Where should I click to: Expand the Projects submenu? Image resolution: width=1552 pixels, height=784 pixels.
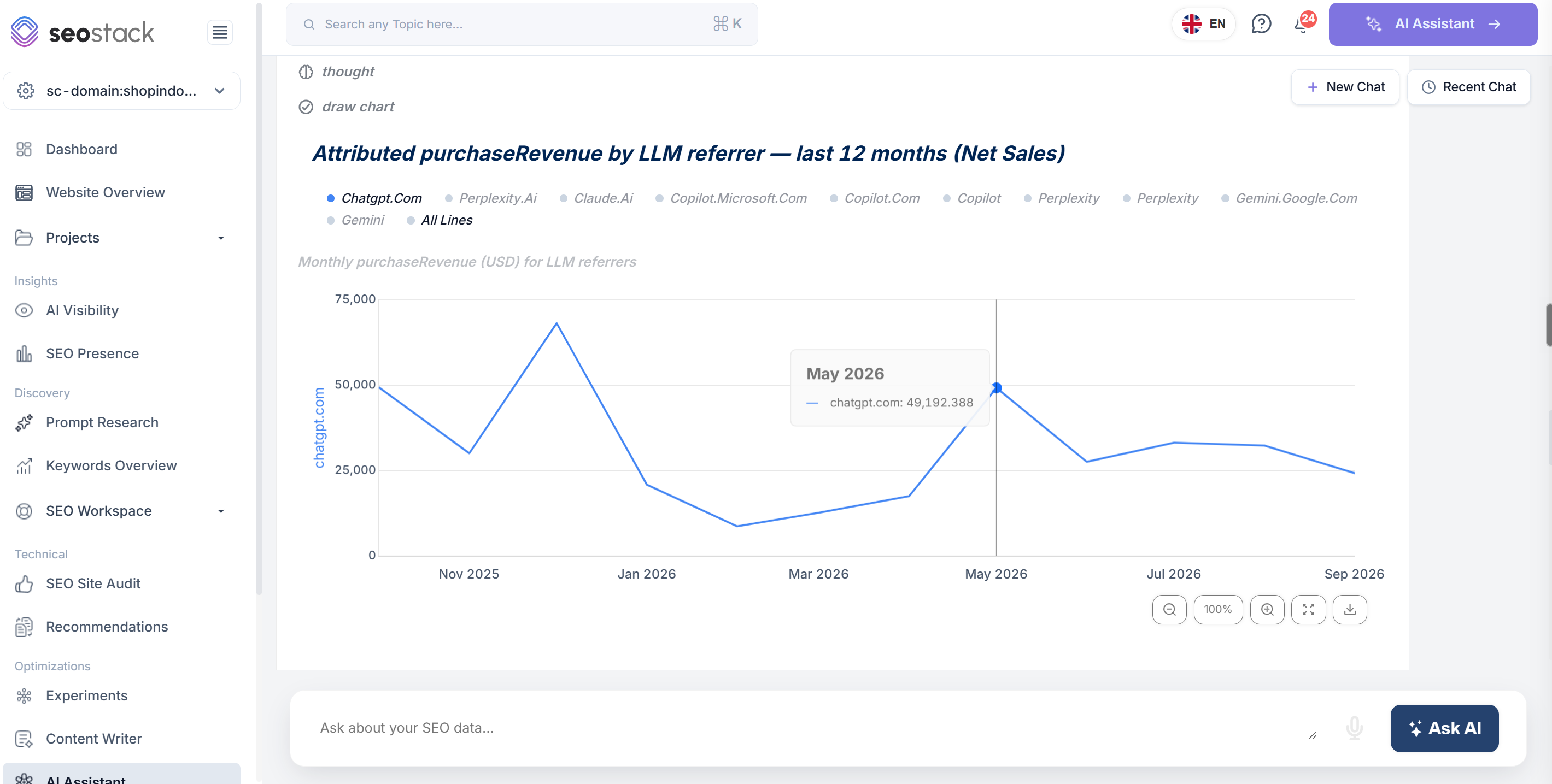click(221, 238)
